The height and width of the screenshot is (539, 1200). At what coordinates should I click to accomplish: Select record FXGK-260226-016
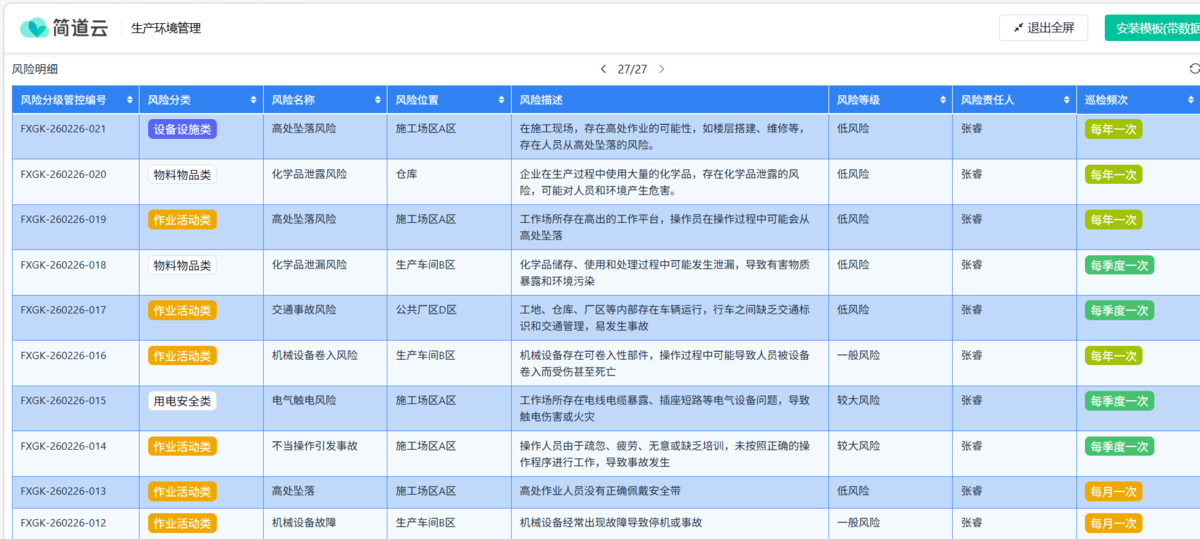pyautogui.click(x=63, y=355)
